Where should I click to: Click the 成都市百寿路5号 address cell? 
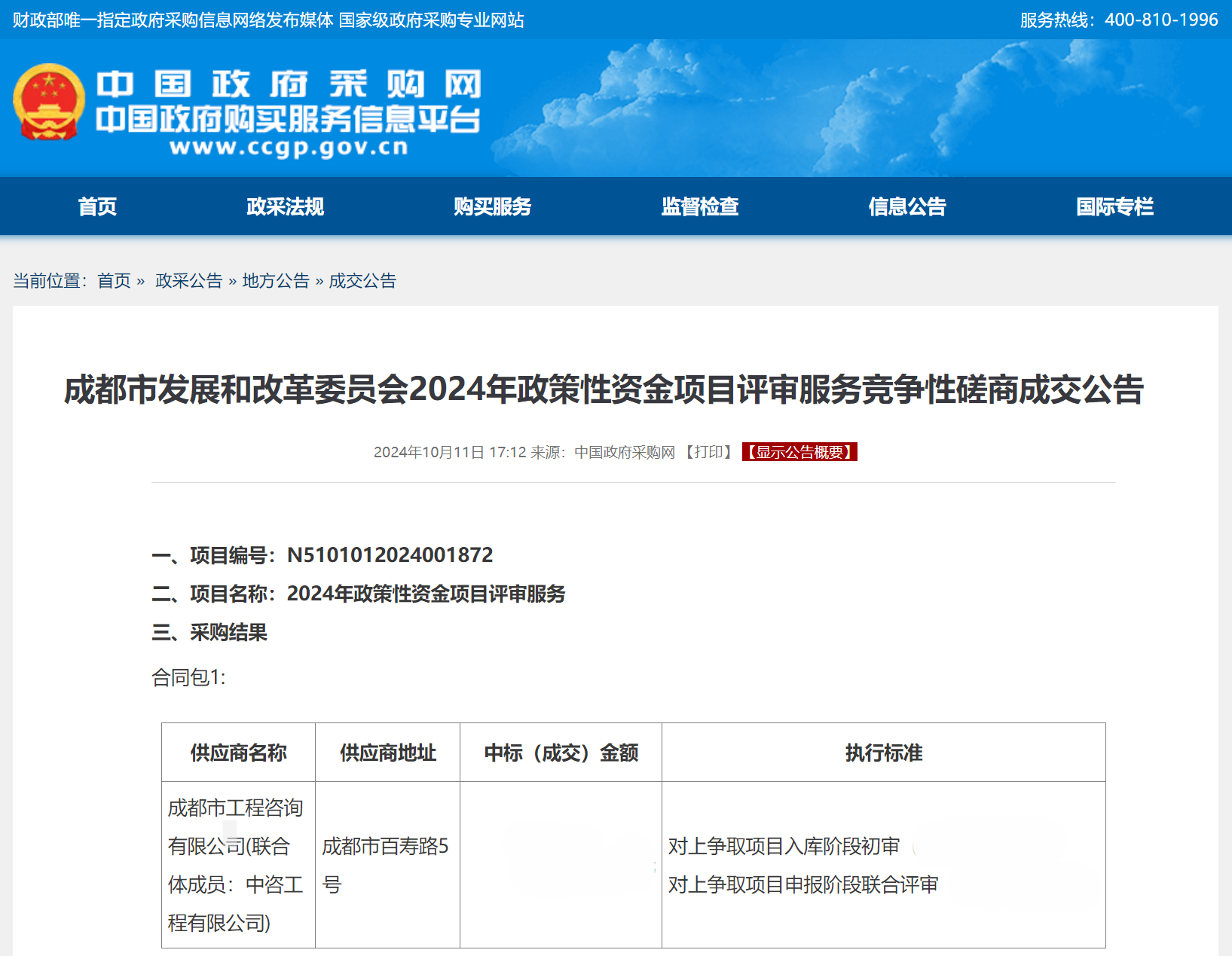click(x=385, y=865)
